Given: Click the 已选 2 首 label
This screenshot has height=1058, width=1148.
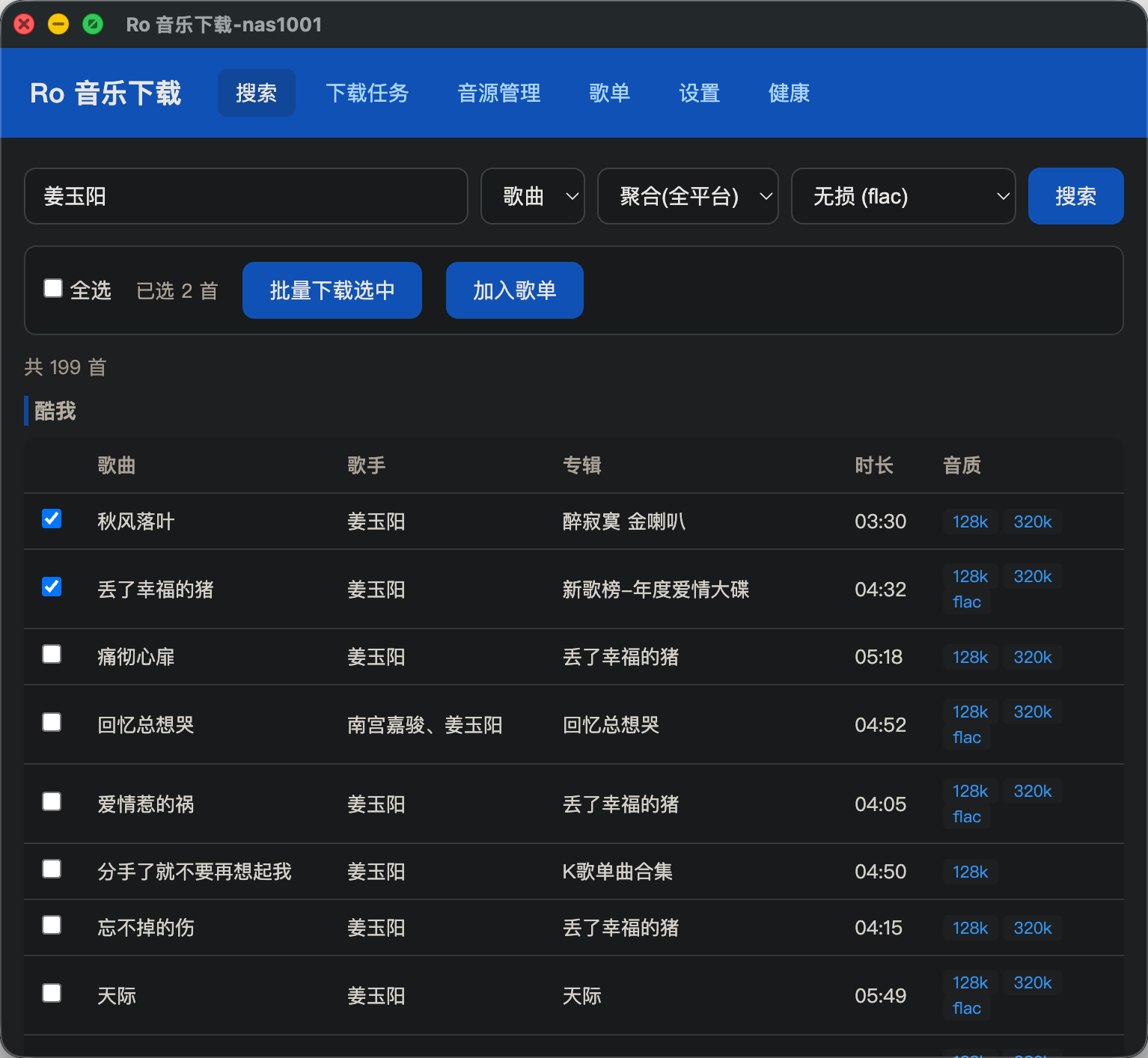Looking at the screenshot, I should [x=177, y=290].
